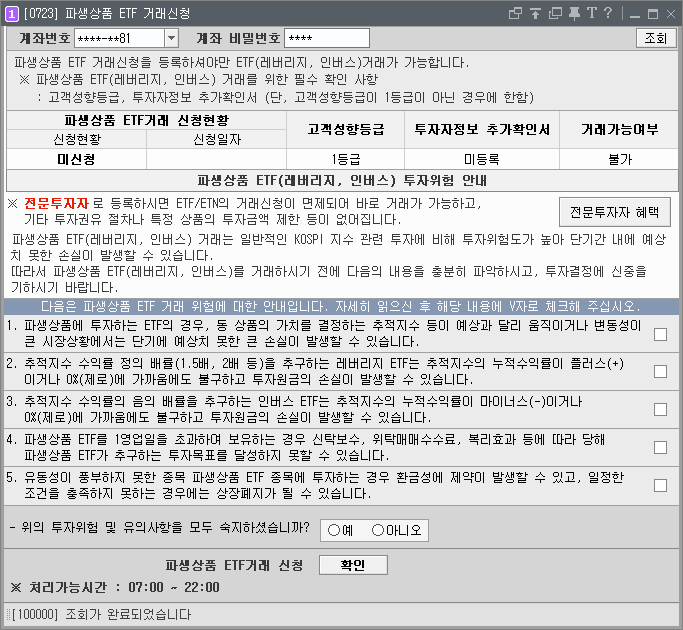Click the always-on-top arrow icon
This screenshot has height=630, width=683.
(535, 14)
